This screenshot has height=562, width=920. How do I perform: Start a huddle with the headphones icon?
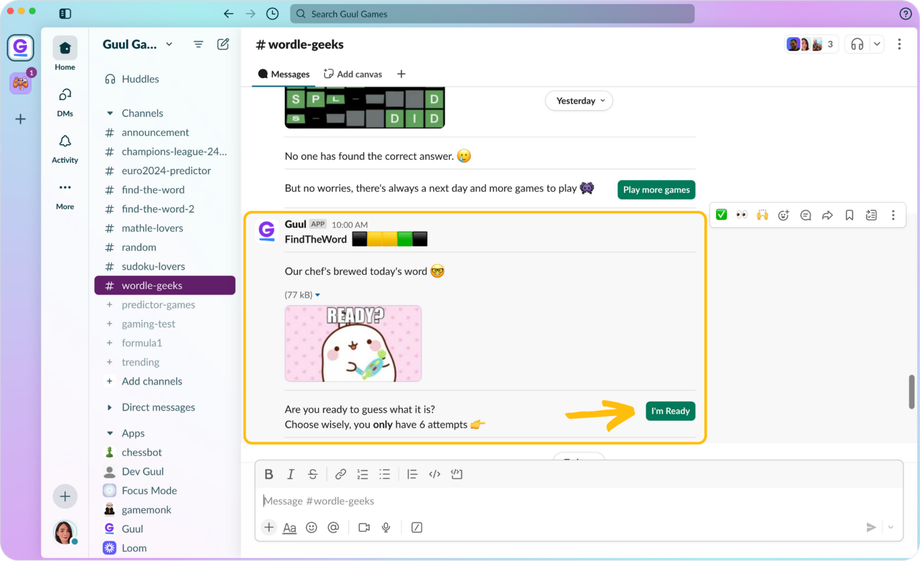click(857, 44)
